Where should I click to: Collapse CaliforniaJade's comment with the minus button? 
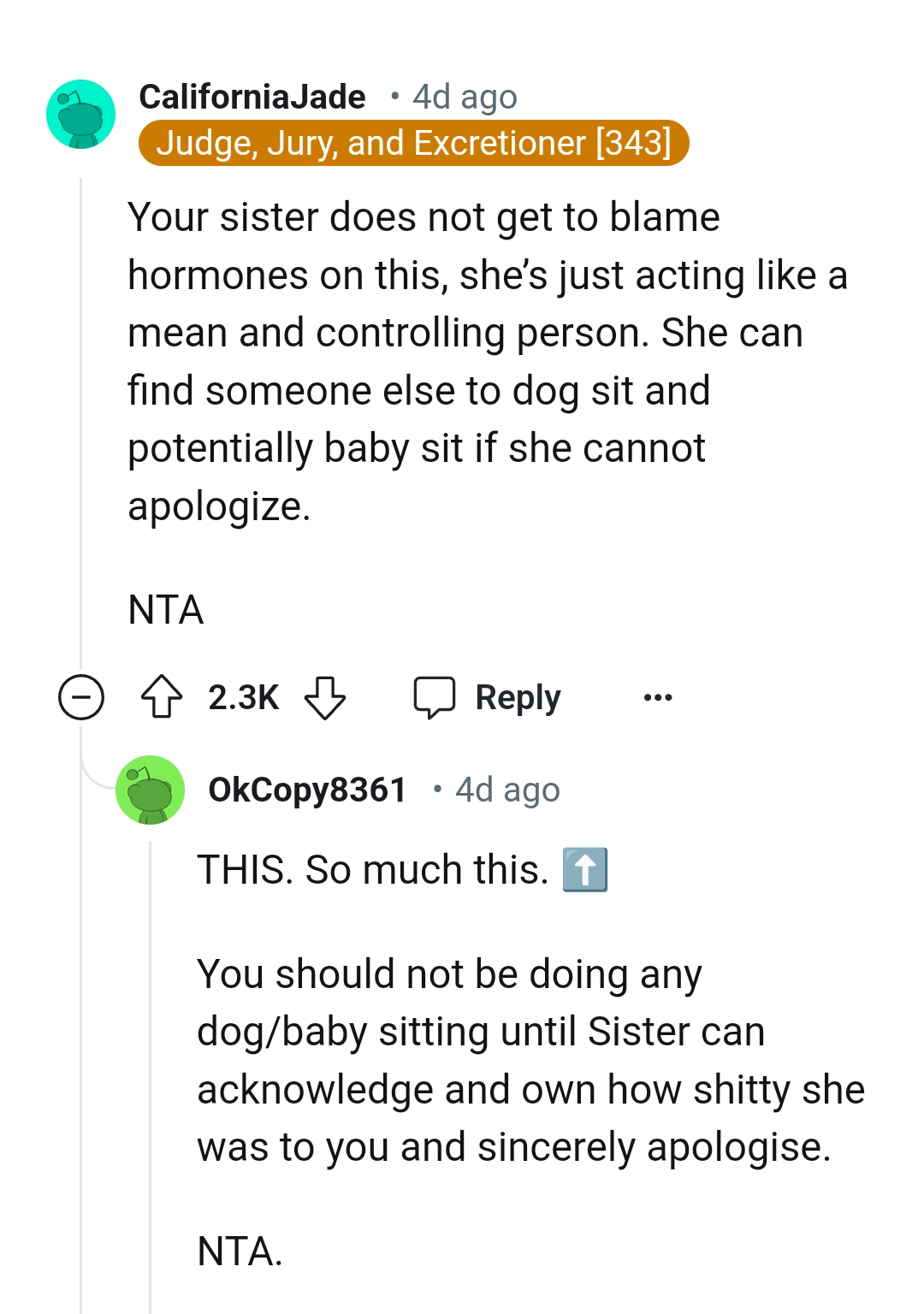point(81,696)
